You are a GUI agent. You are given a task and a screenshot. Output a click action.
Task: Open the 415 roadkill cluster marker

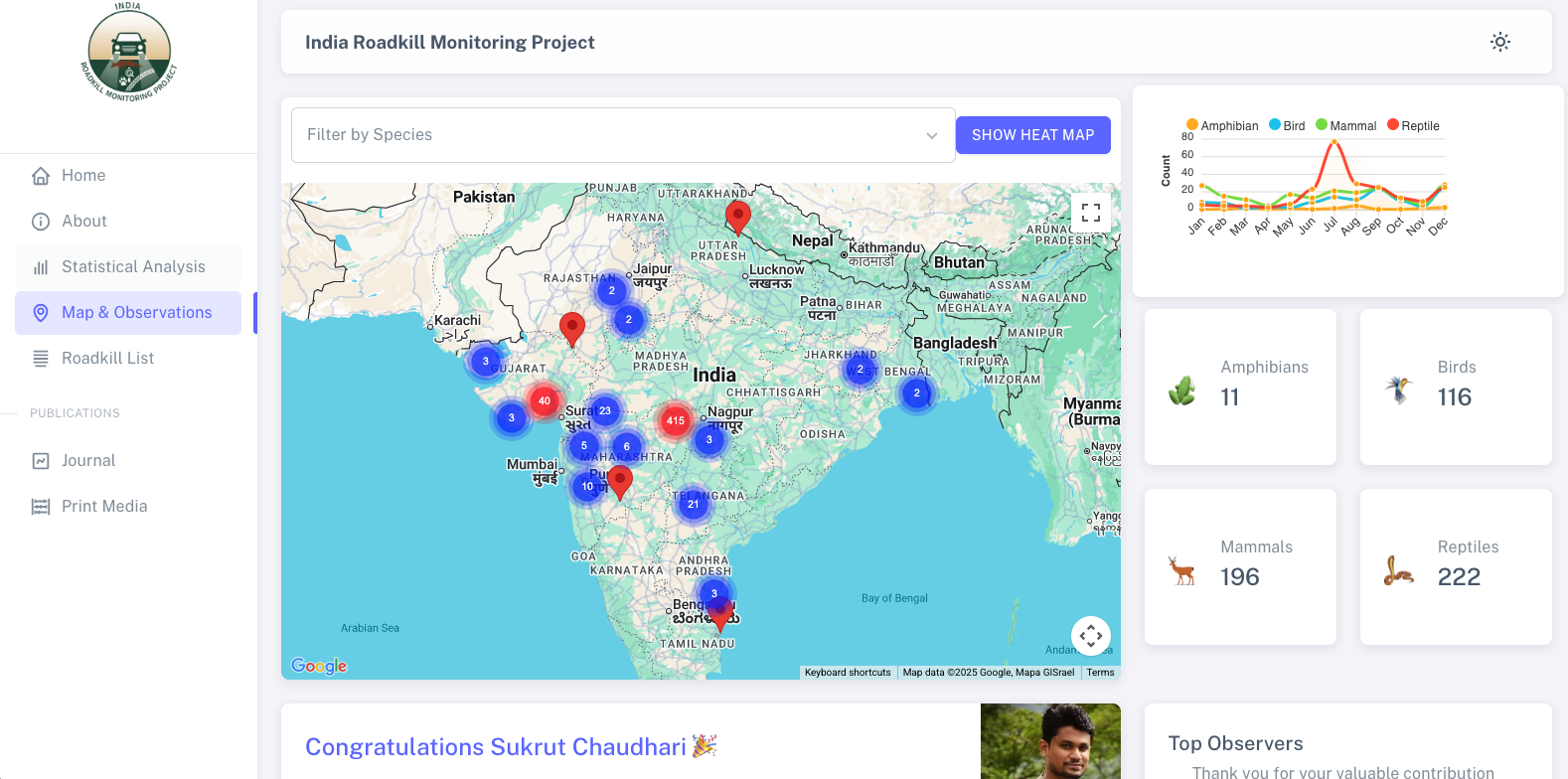point(676,420)
